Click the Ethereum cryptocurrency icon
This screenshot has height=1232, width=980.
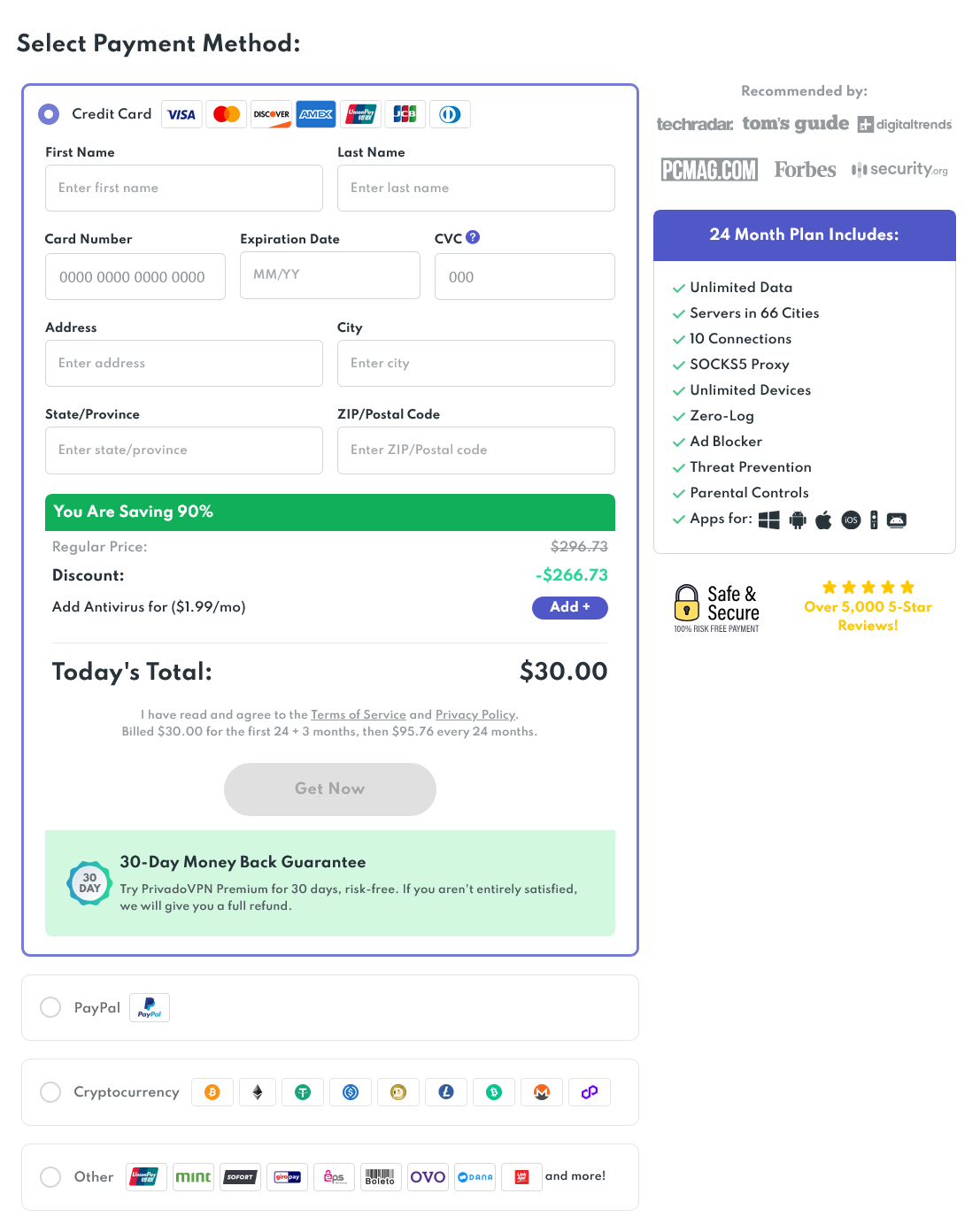tap(258, 1092)
